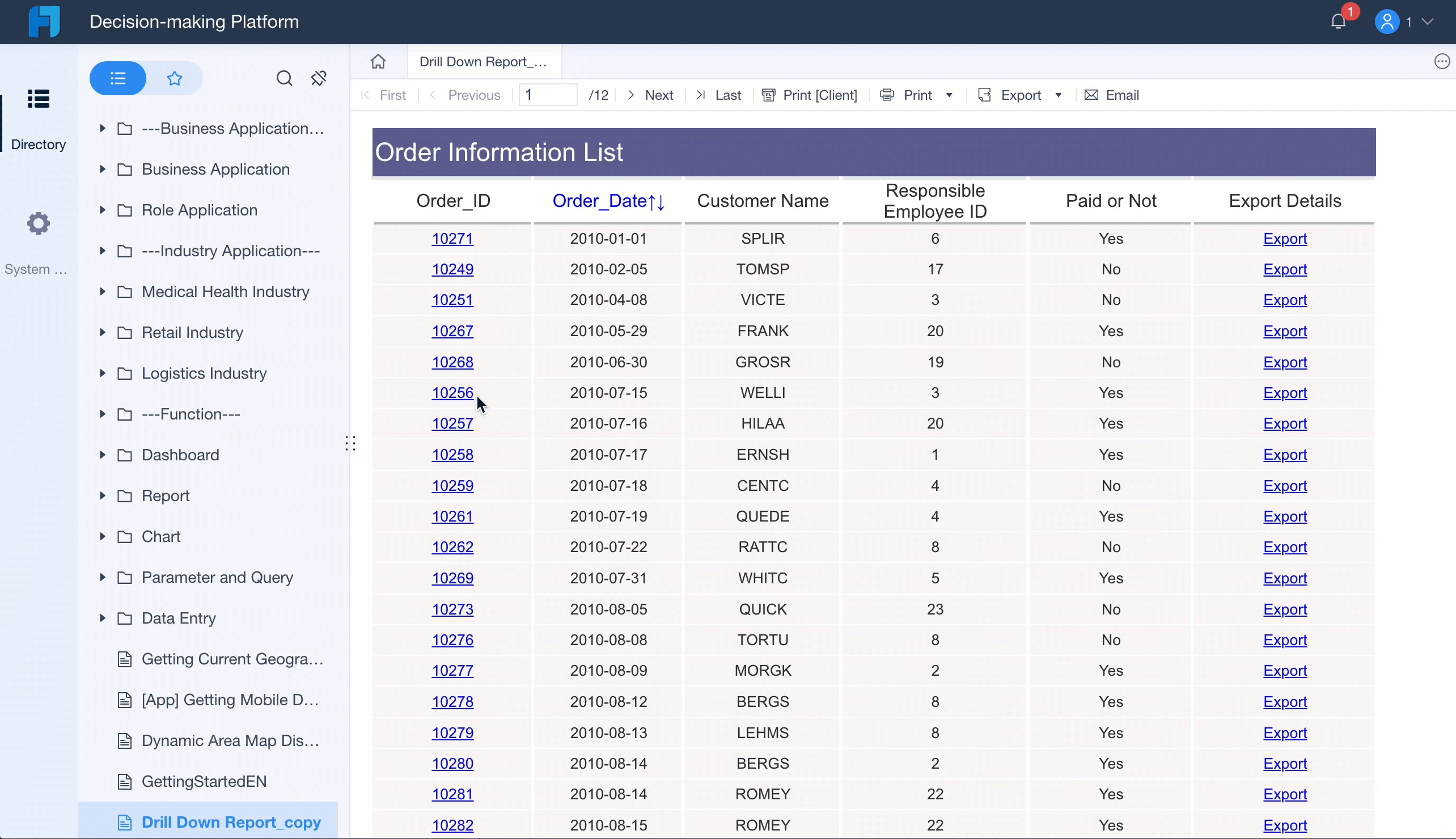Open Drill Down Report_copy item
Viewport: 1456px width, 839px height.
[x=208, y=823]
